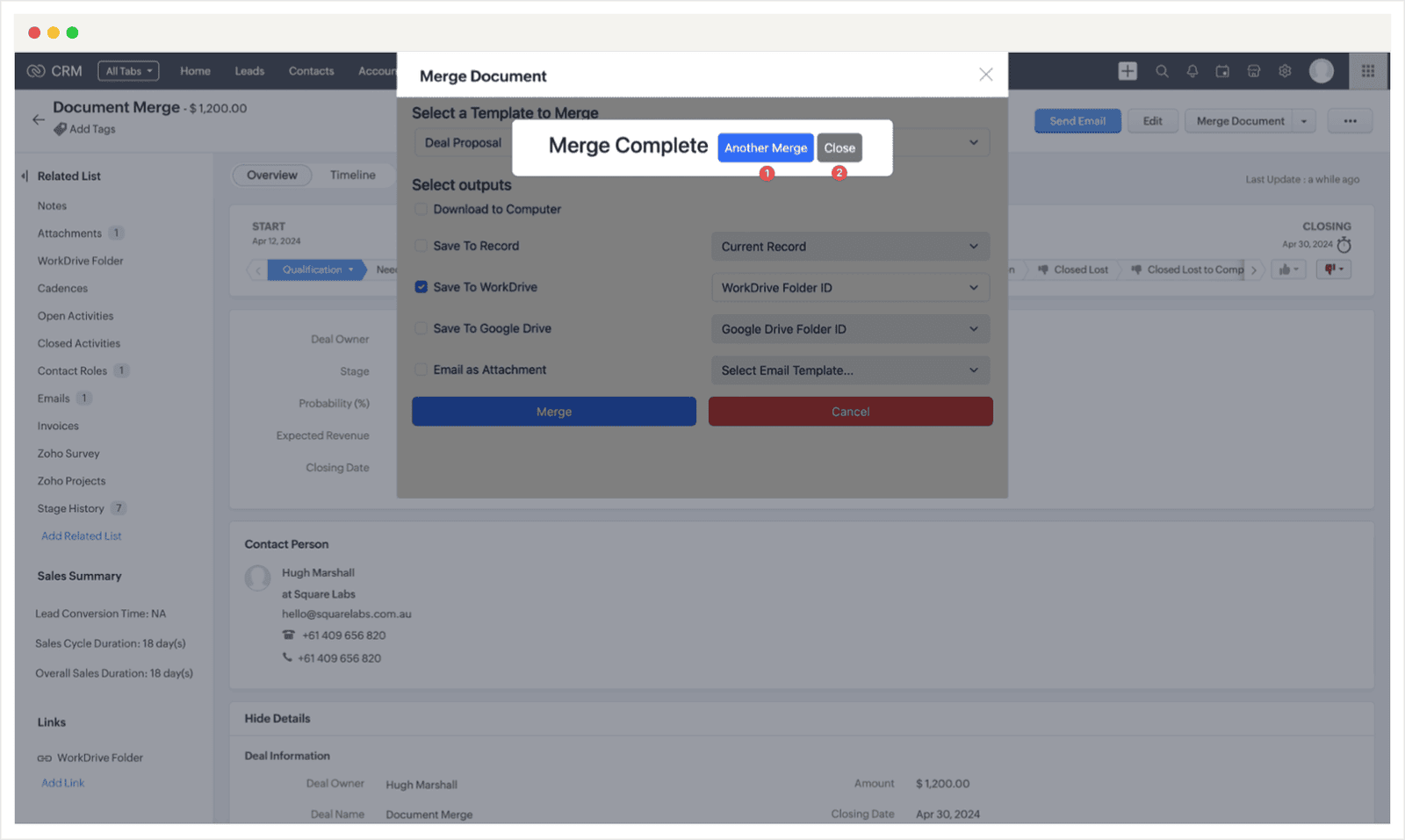Go back using the left arrow icon
This screenshot has width=1405, height=840.
pos(39,119)
